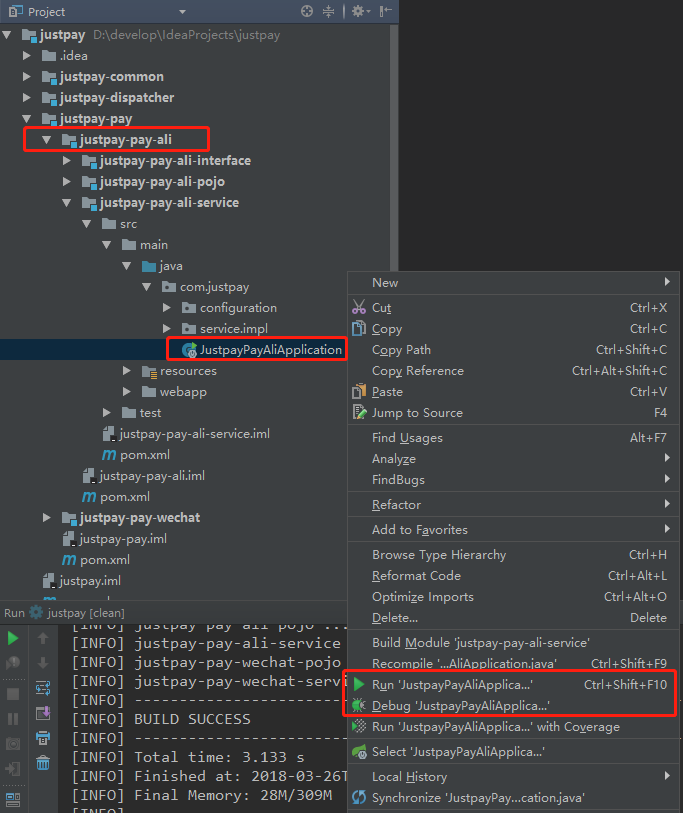Open the Project view dropdown arrow
Image resolution: width=683 pixels, height=813 pixels.
pos(182,11)
